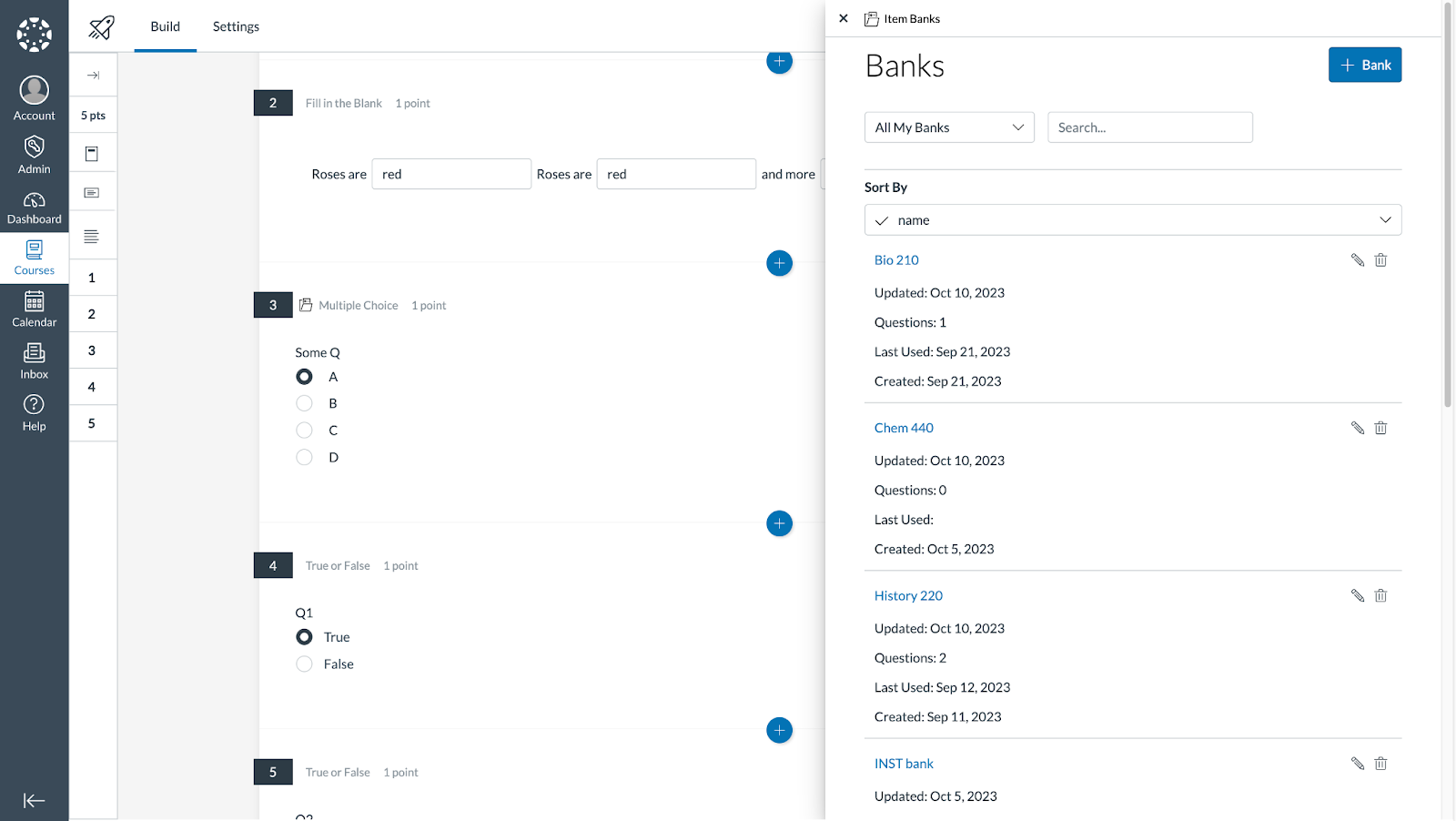Open the Courses menu

tap(35, 258)
